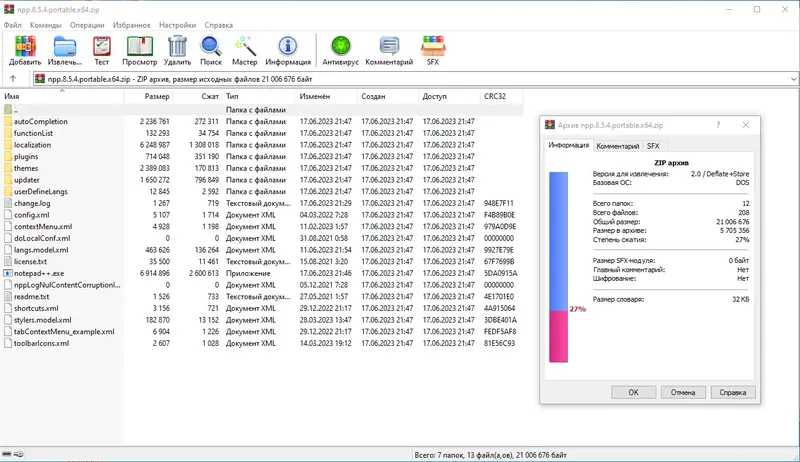Open the Настройки menu
This screenshot has width=800, height=462.
(x=177, y=25)
